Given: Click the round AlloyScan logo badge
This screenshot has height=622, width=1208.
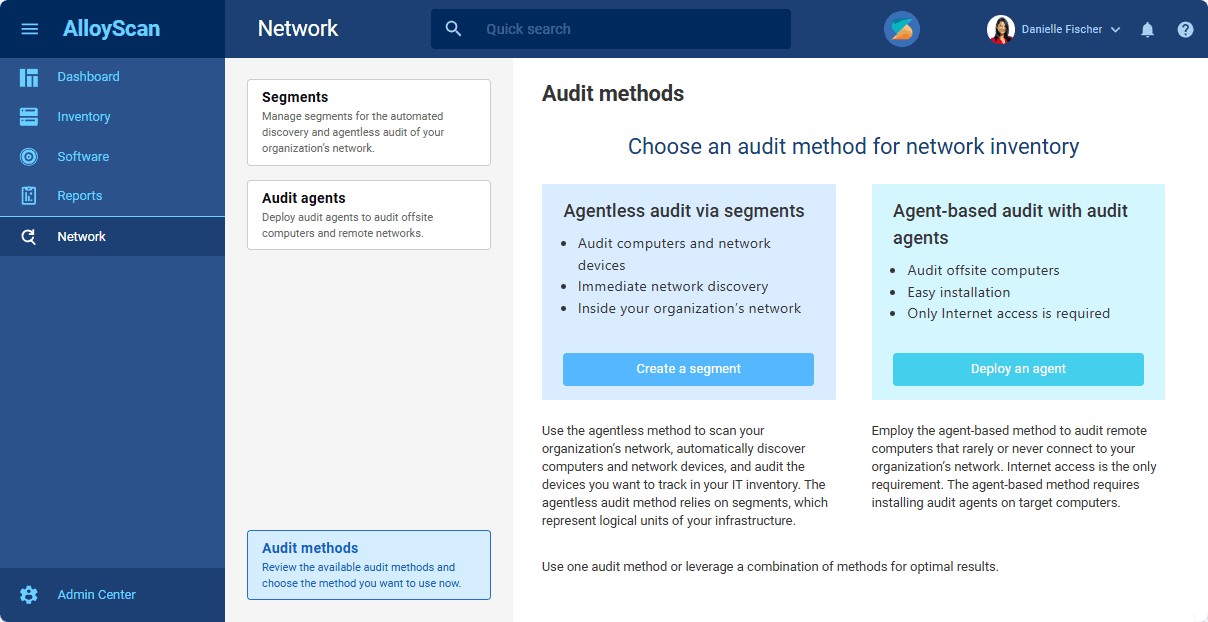Looking at the screenshot, I should [x=901, y=29].
